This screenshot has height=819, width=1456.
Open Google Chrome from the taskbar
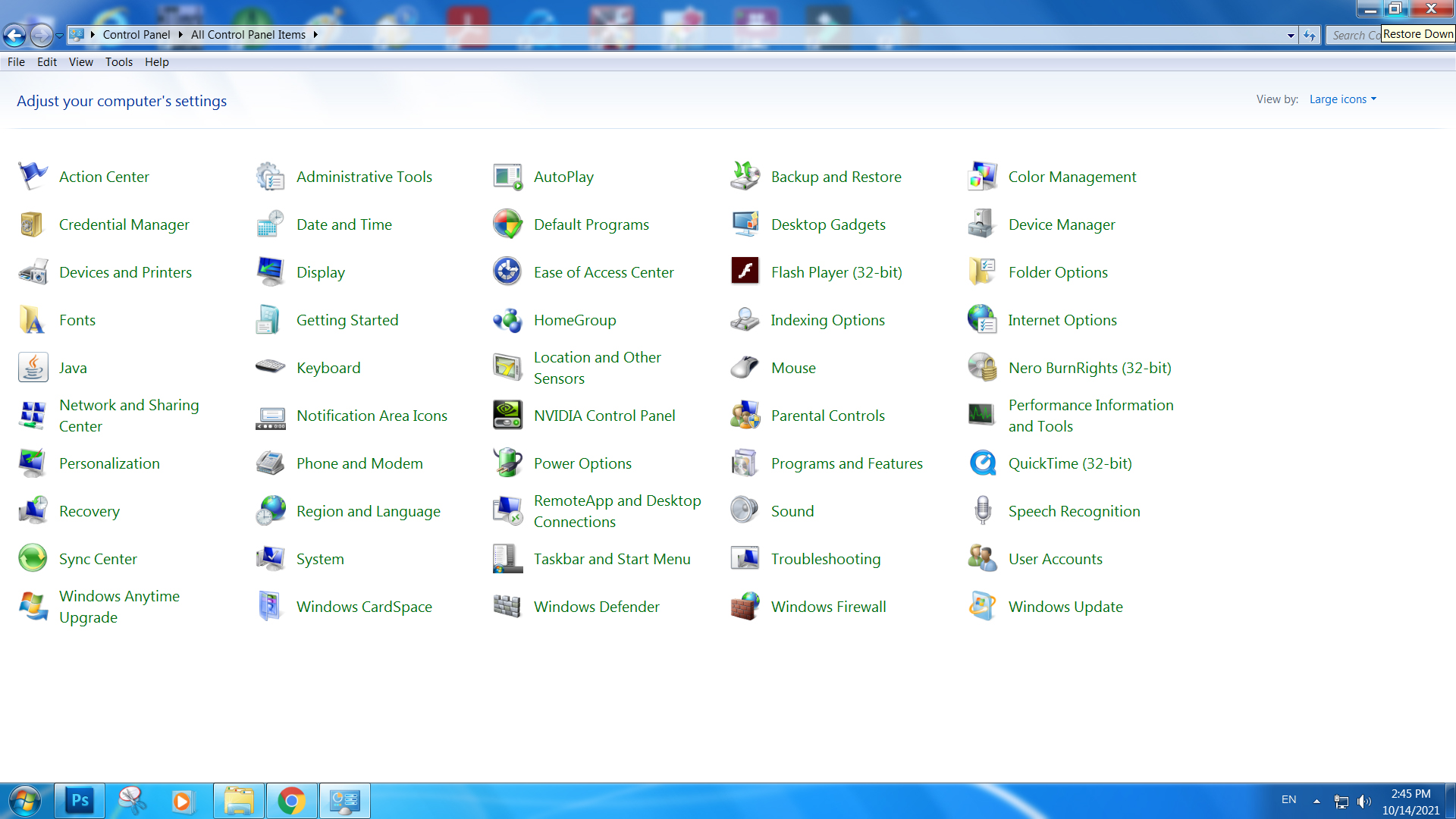(x=291, y=801)
